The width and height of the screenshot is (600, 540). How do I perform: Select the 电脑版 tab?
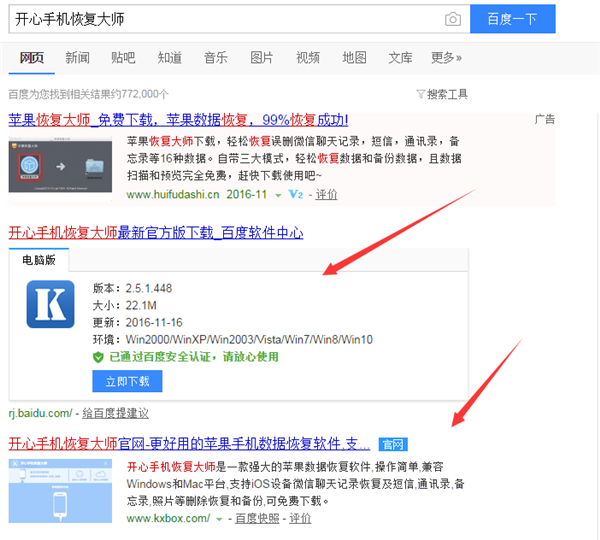tap(39, 260)
